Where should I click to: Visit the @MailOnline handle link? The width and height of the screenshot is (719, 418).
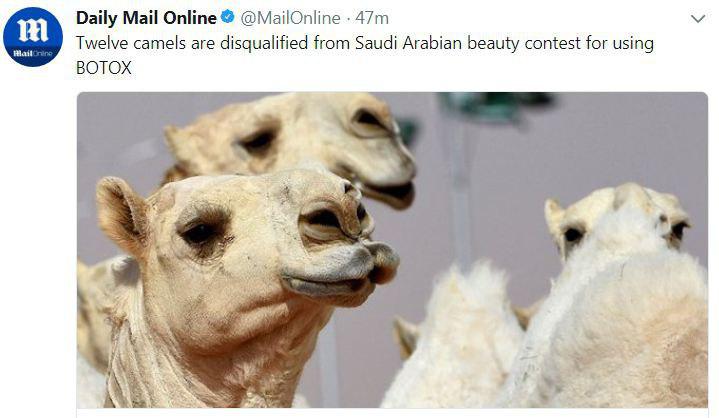pyautogui.click(x=290, y=18)
